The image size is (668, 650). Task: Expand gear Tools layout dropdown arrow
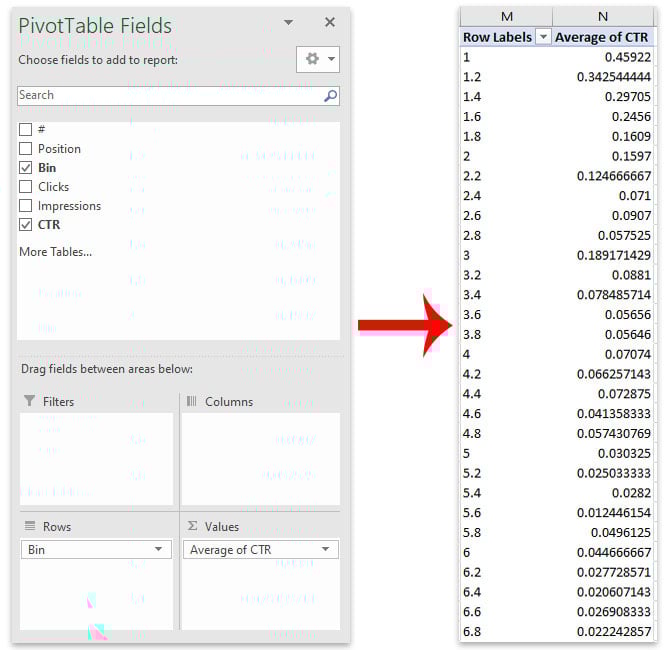pyautogui.click(x=331, y=59)
